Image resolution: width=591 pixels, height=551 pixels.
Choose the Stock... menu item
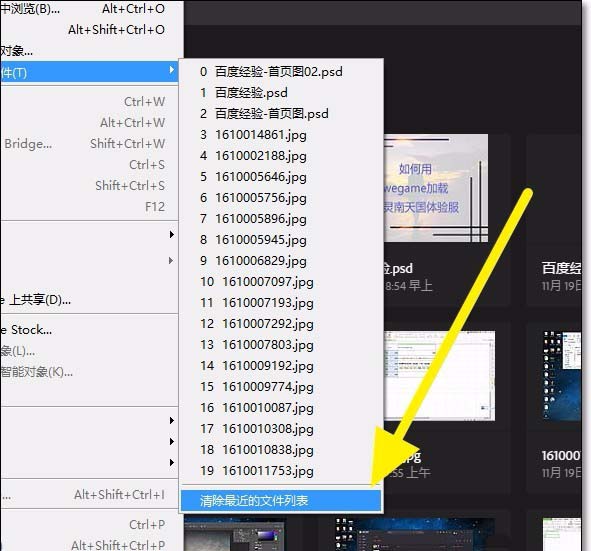pos(89,330)
